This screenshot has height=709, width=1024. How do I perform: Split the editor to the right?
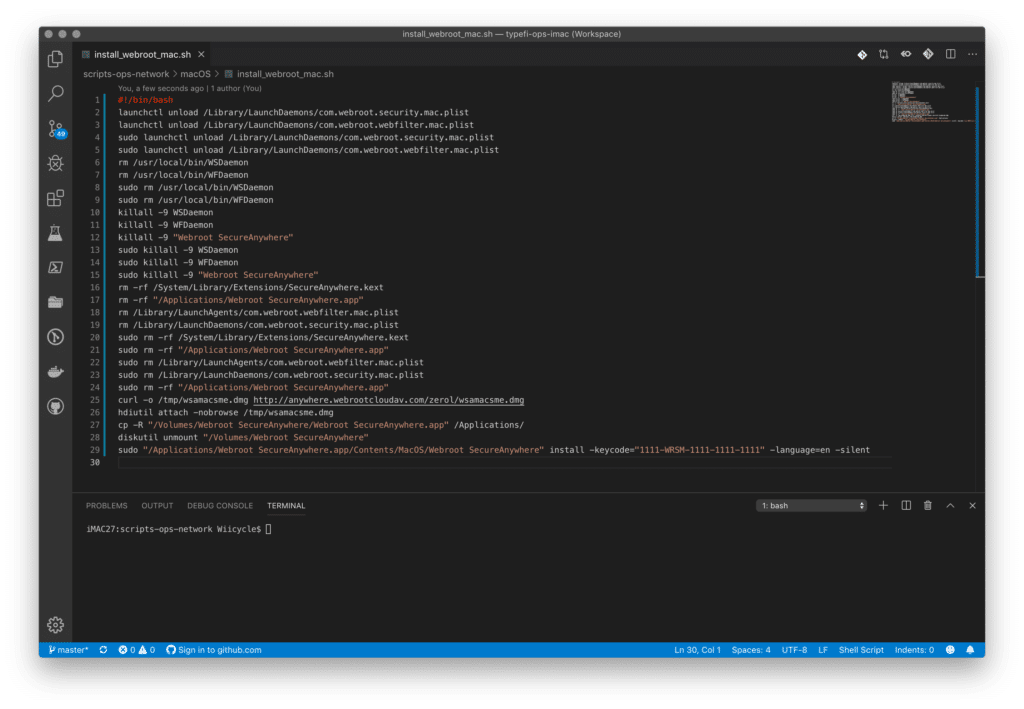950,54
